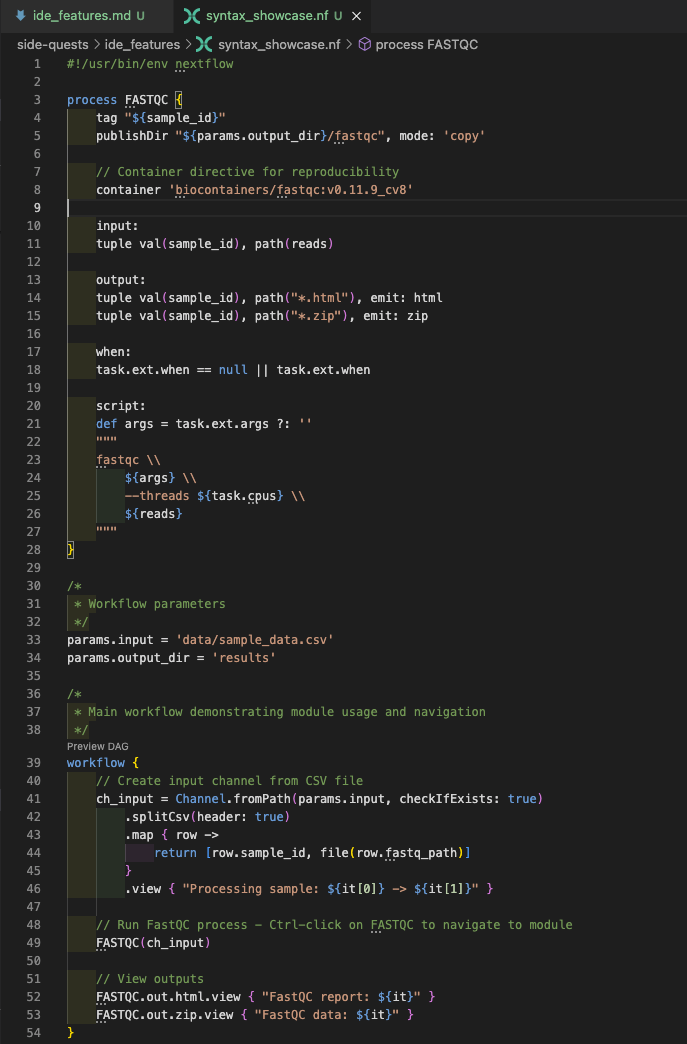Click 'emit: html' on line 14
The height and width of the screenshot is (1044, 687).
coord(406,298)
